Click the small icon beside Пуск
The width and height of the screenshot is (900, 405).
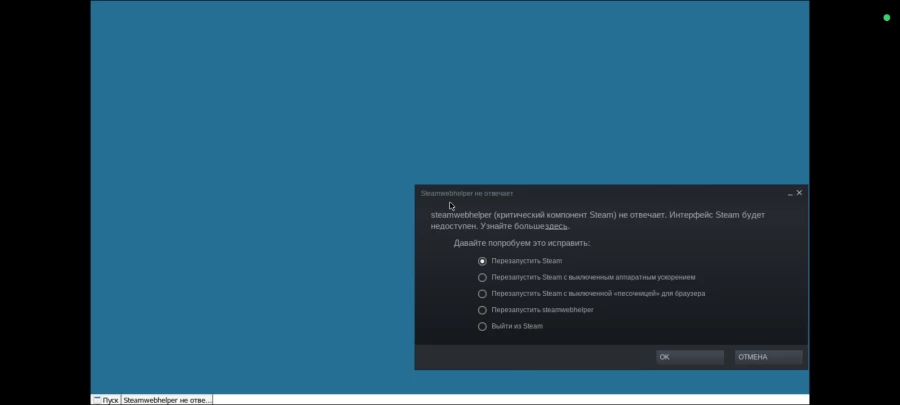click(x=97, y=399)
